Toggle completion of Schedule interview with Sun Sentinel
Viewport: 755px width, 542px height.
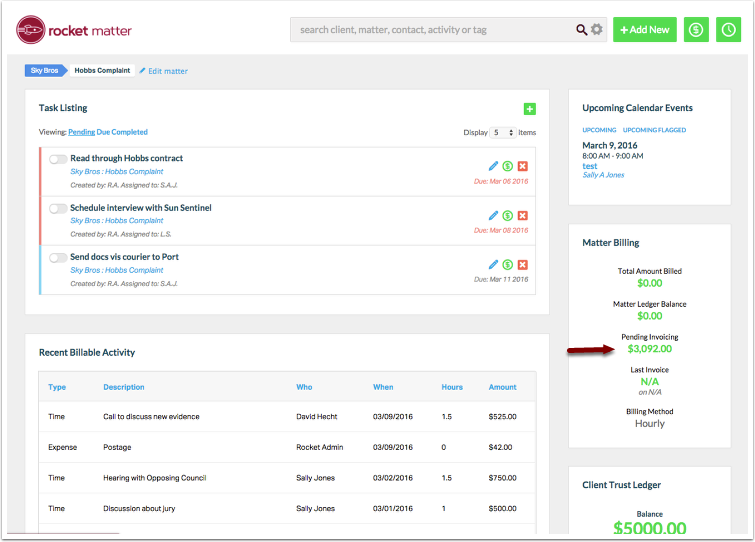coord(58,208)
